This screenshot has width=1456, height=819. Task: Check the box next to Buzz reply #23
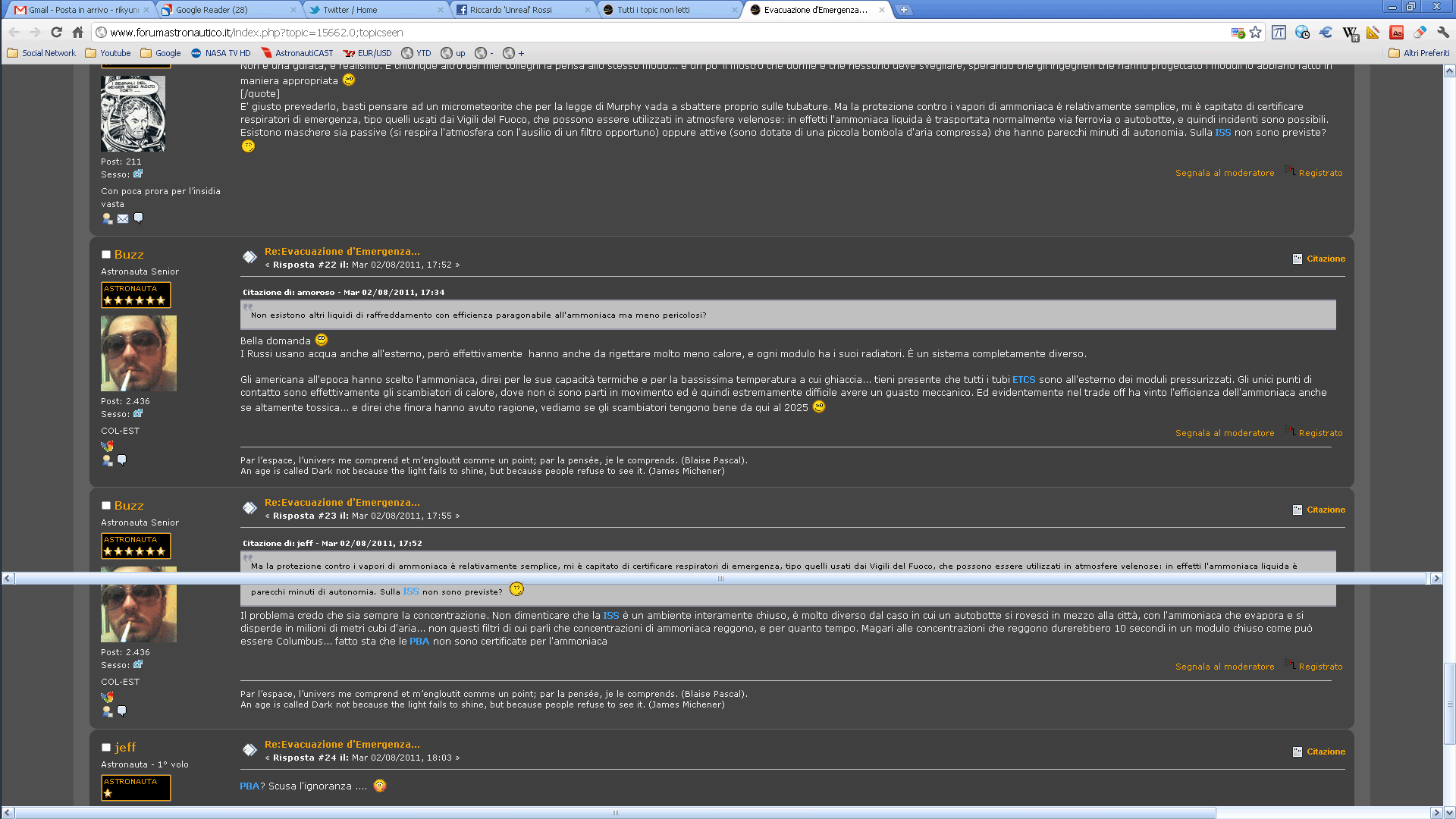click(106, 506)
